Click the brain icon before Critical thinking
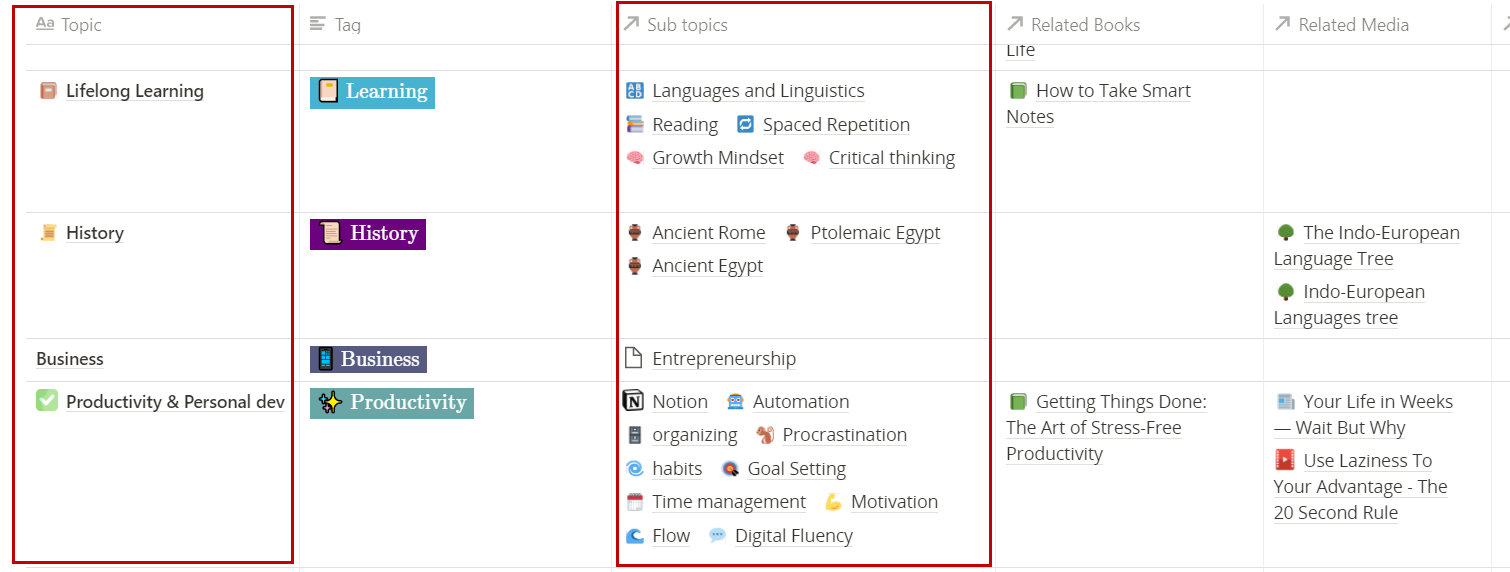This screenshot has height=572, width=1510. click(x=811, y=158)
